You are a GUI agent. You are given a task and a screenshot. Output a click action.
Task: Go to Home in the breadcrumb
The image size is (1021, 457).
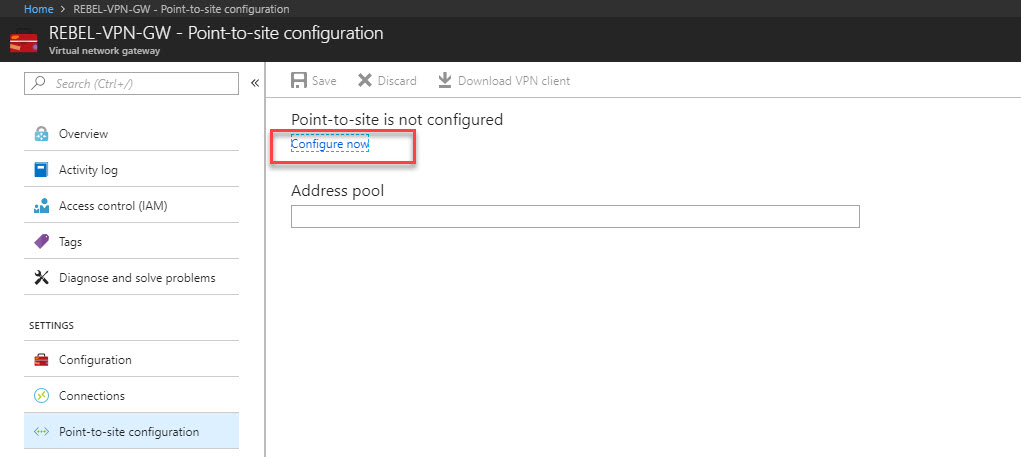(38, 9)
